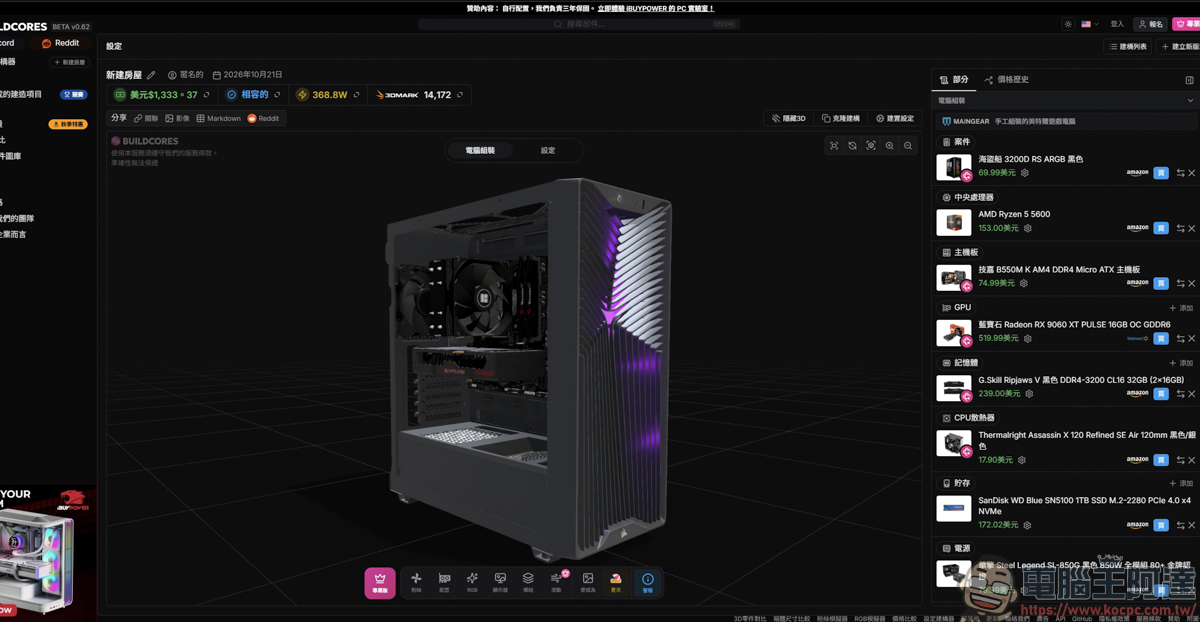Image resolution: width=1200 pixels, height=622 pixels.
Task: Open the 建構列表 build list
Action: (x=1127, y=46)
